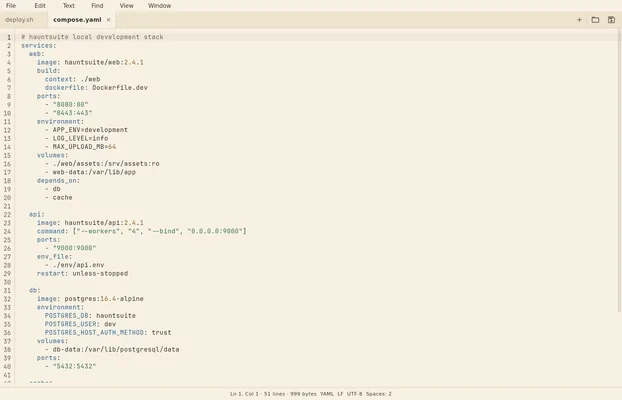Click the 'api:' service key
Image resolution: width=622 pixels, height=400 pixels.
36,214
